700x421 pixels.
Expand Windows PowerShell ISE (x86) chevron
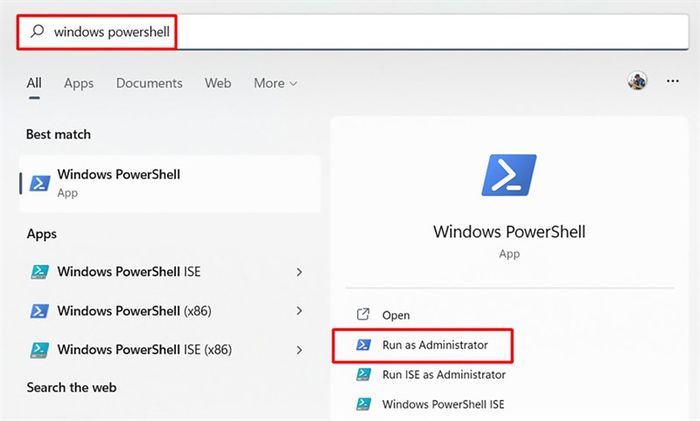299,350
